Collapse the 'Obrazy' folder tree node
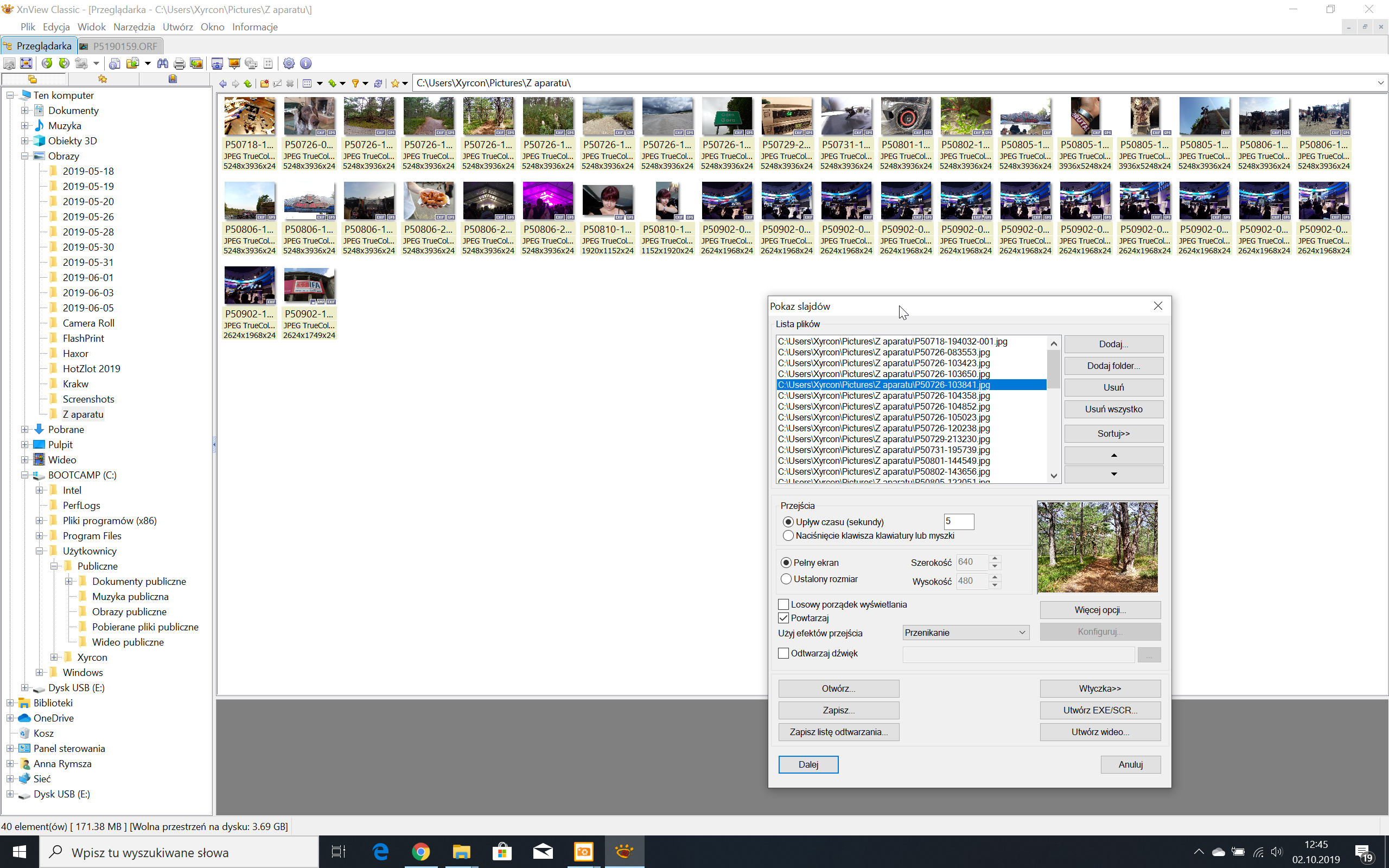Viewport: 1389px width, 868px height. coord(24,156)
